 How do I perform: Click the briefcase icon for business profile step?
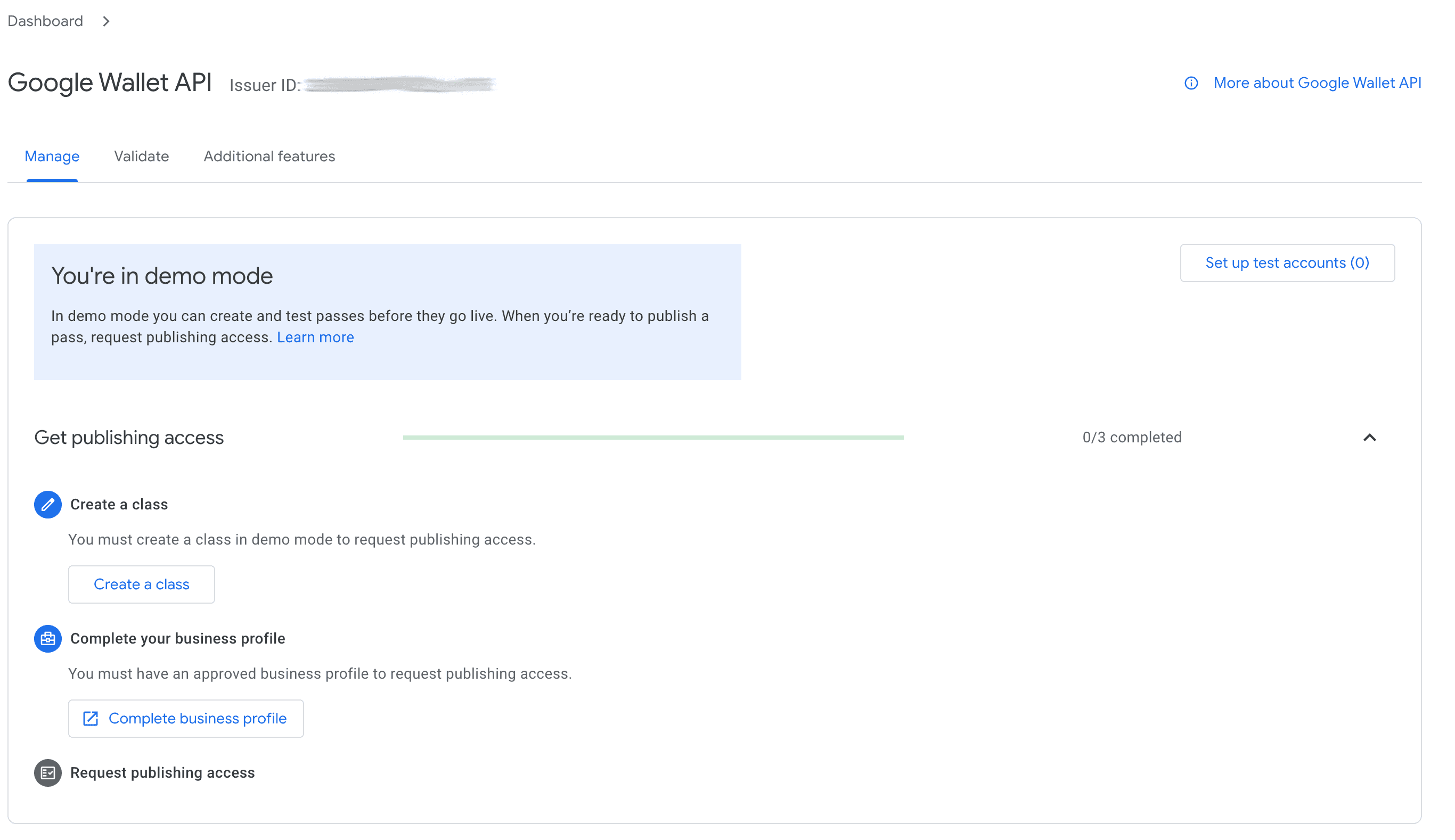tap(48, 639)
